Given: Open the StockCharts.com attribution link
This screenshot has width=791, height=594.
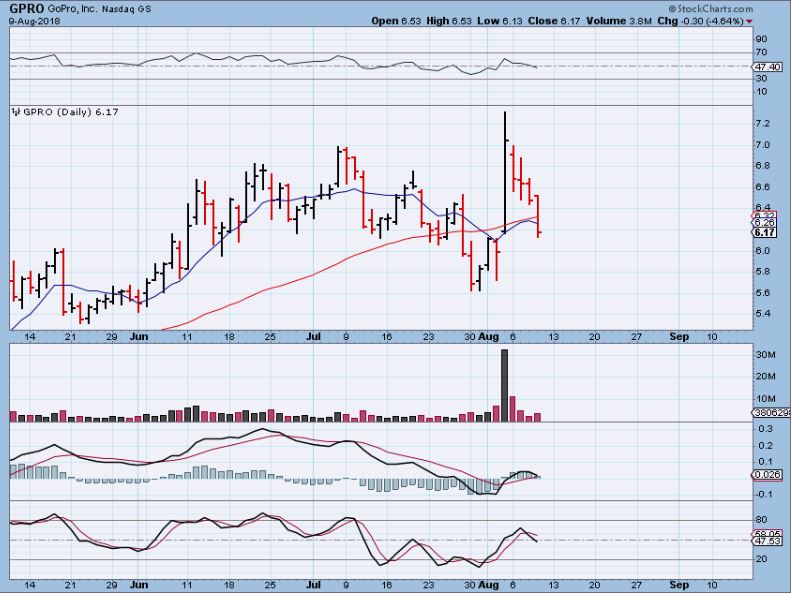Looking at the screenshot, I should [x=711, y=9].
